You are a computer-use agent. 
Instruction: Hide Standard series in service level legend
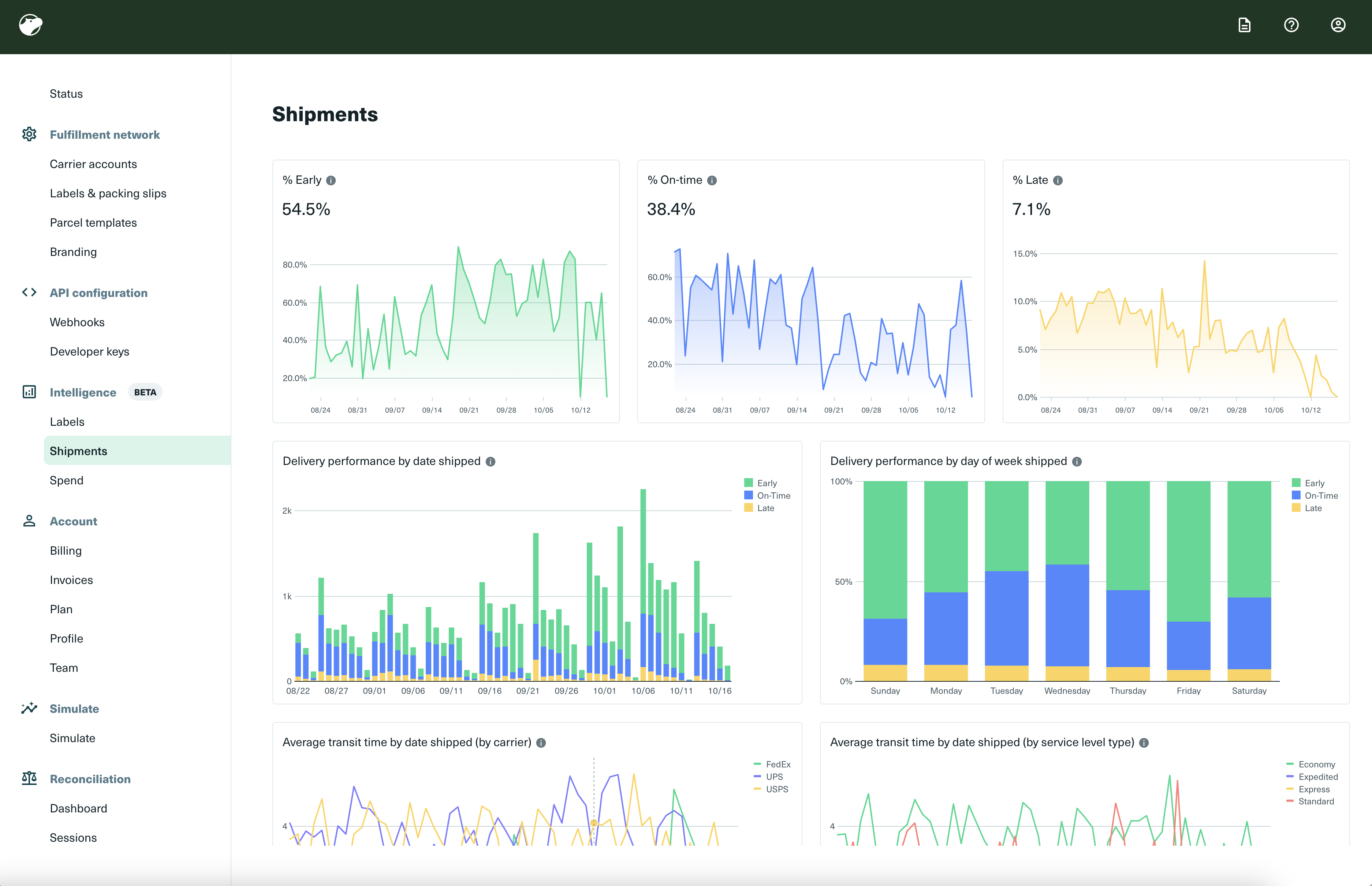click(x=1316, y=801)
